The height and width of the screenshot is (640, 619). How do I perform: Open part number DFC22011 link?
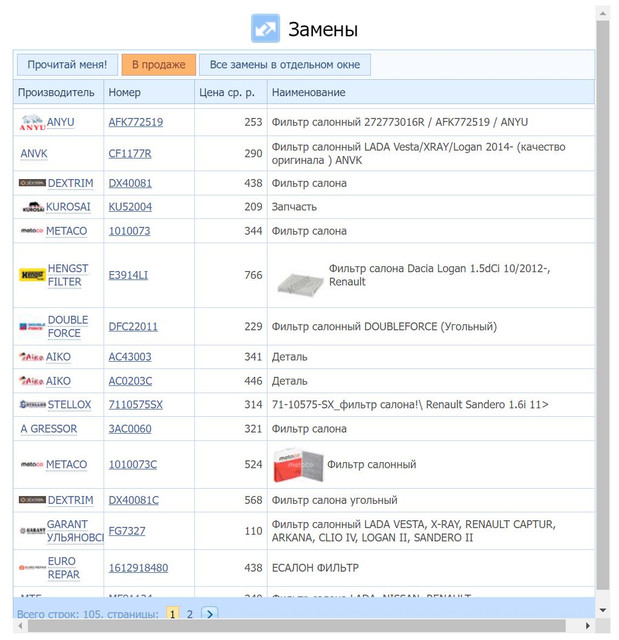click(133, 327)
